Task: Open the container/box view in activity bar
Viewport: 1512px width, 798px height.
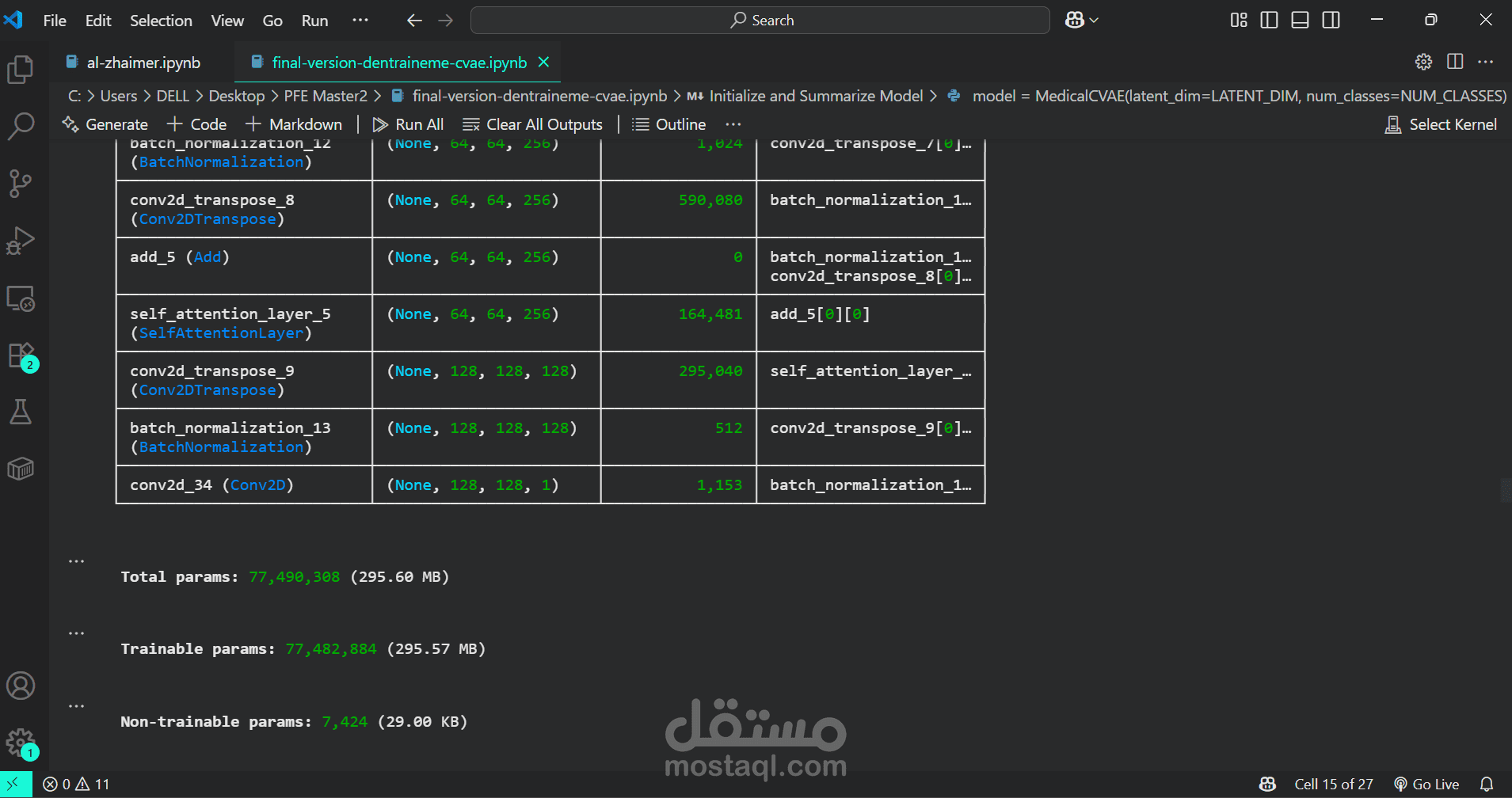Action: click(21, 469)
